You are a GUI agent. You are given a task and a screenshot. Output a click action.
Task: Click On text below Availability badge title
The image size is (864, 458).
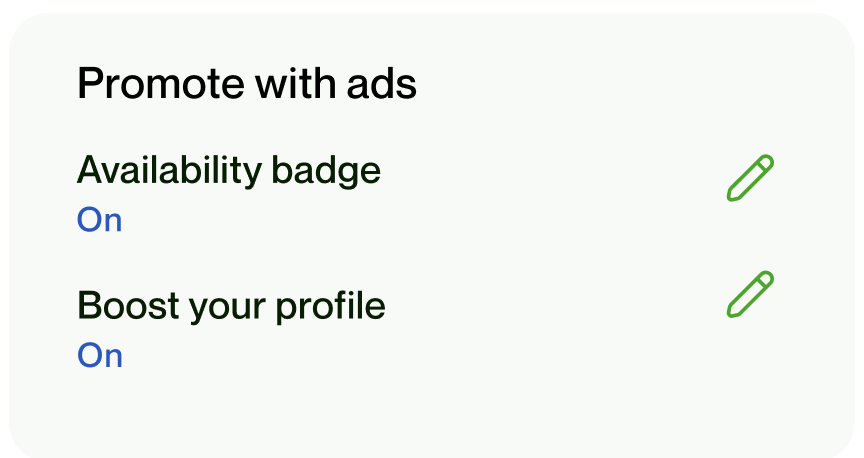click(99, 220)
